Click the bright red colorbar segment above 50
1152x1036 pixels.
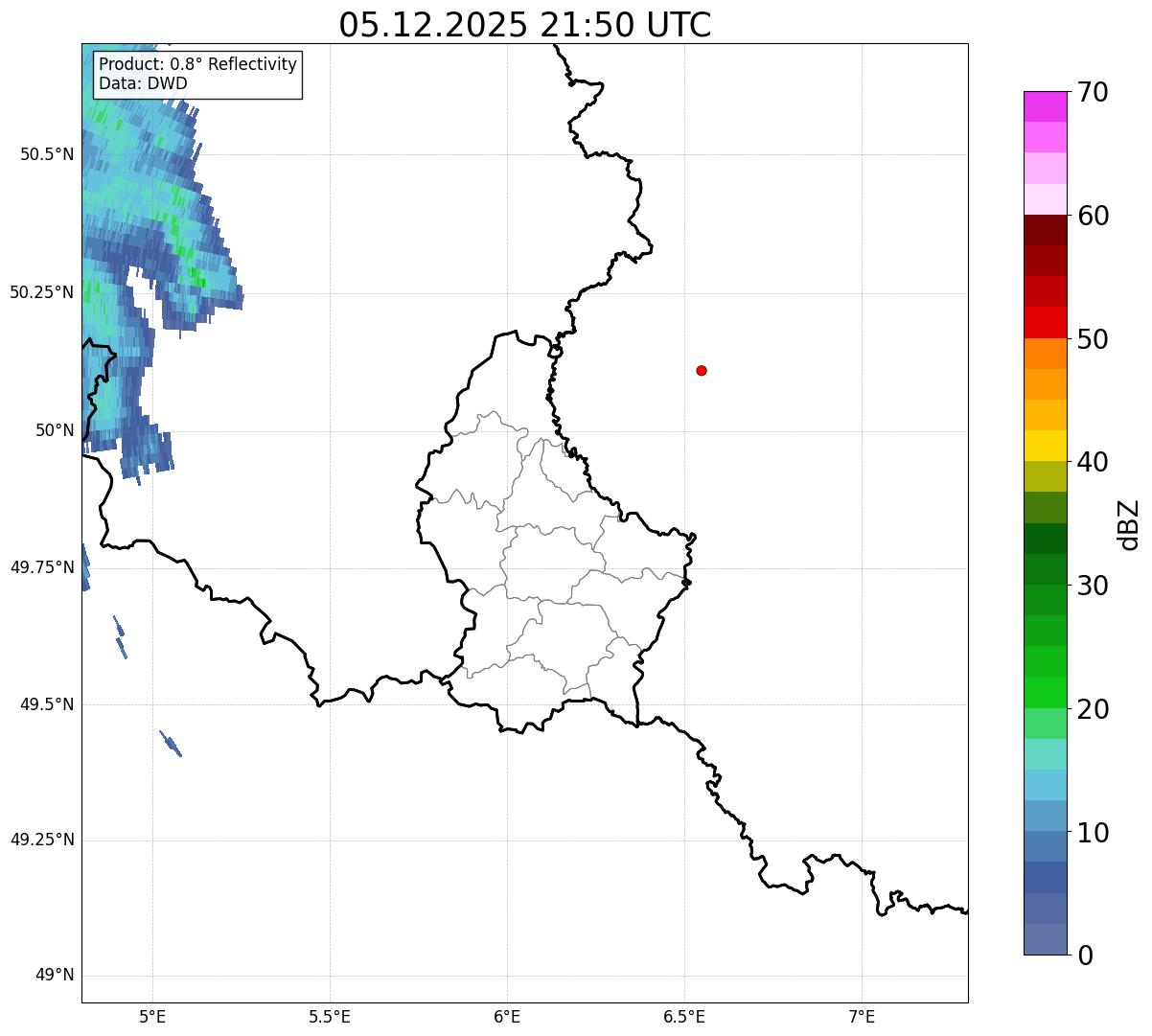tap(1045, 322)
